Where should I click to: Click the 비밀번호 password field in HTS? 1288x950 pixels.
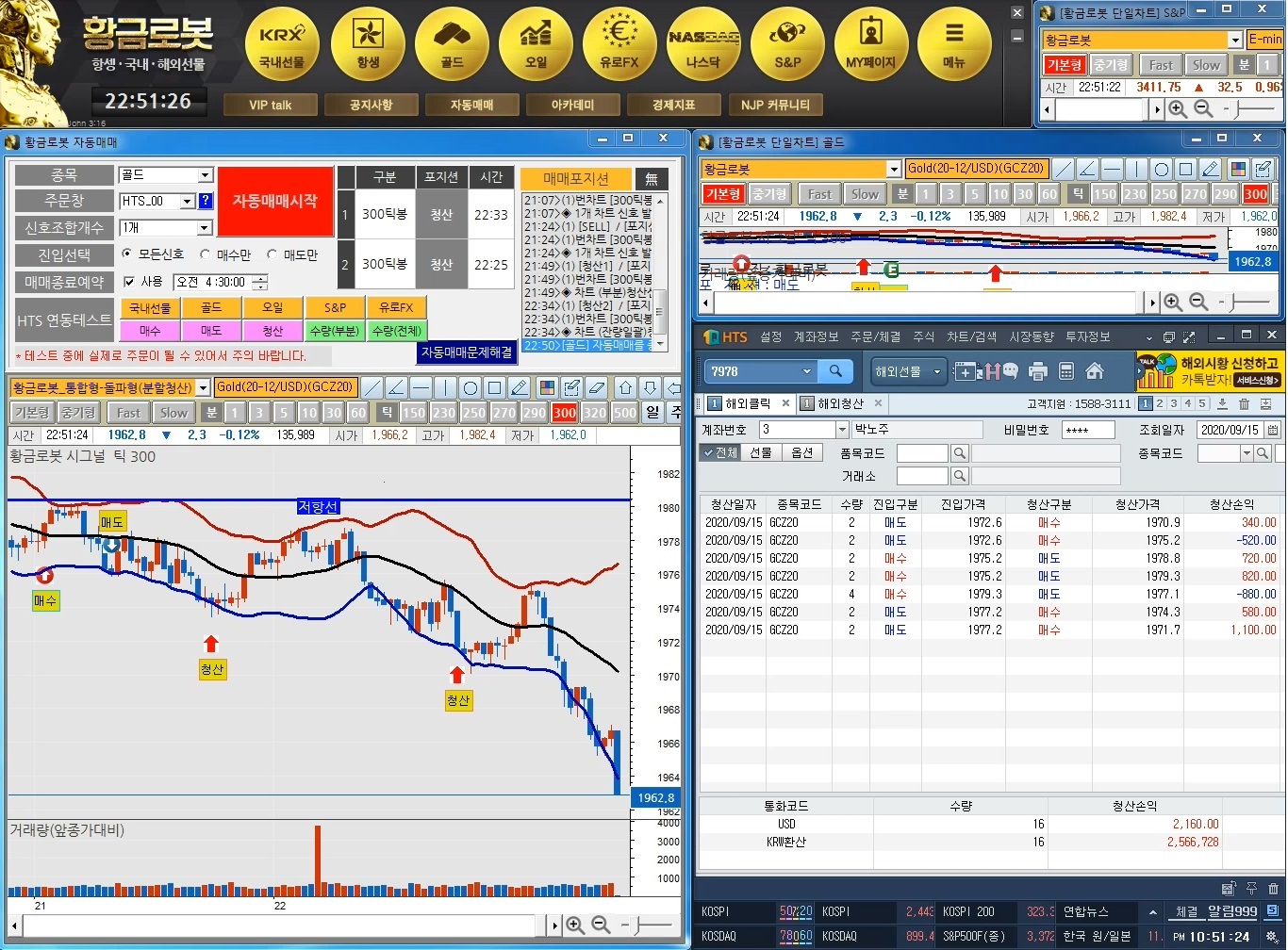tap(1087, 430)
